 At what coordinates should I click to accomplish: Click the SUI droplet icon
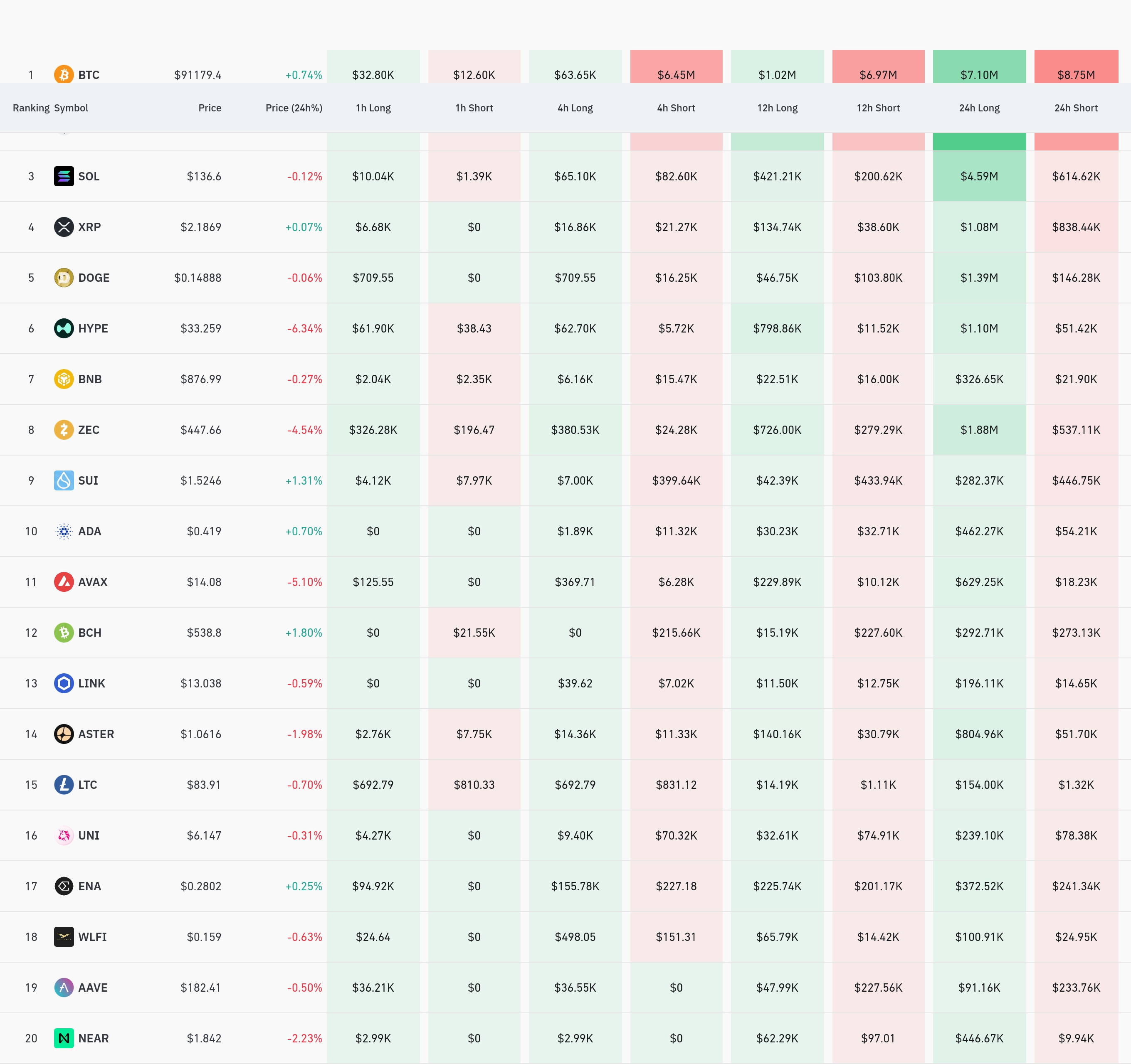click(x=64, y=480)
